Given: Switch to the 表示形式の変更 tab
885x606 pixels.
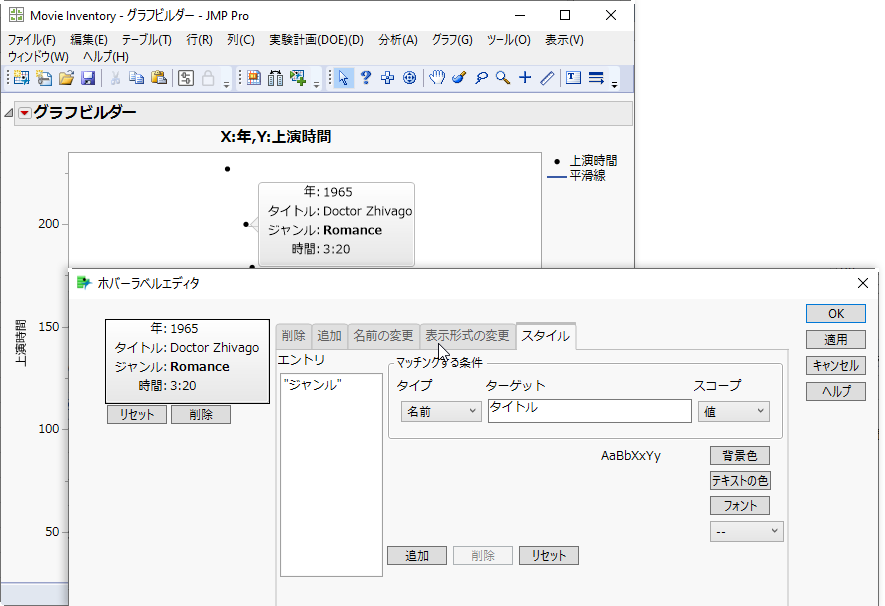Looking at the screenshot, I should [467, 336].
